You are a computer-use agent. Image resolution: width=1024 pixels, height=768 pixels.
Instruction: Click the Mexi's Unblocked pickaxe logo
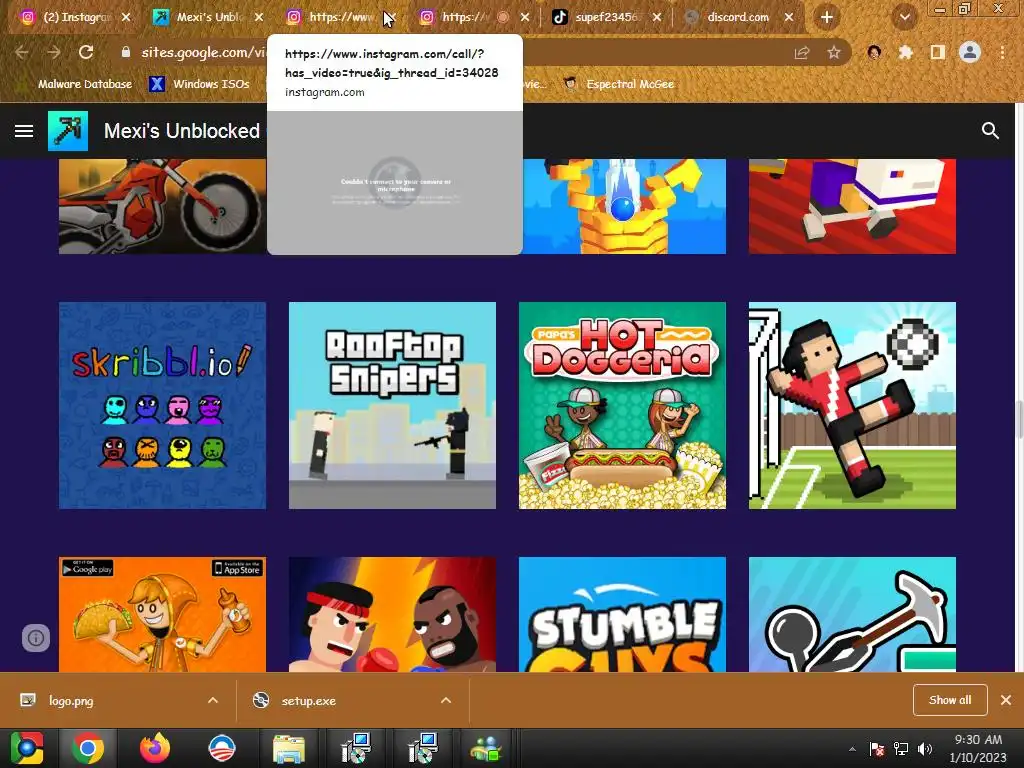point(68,131)
